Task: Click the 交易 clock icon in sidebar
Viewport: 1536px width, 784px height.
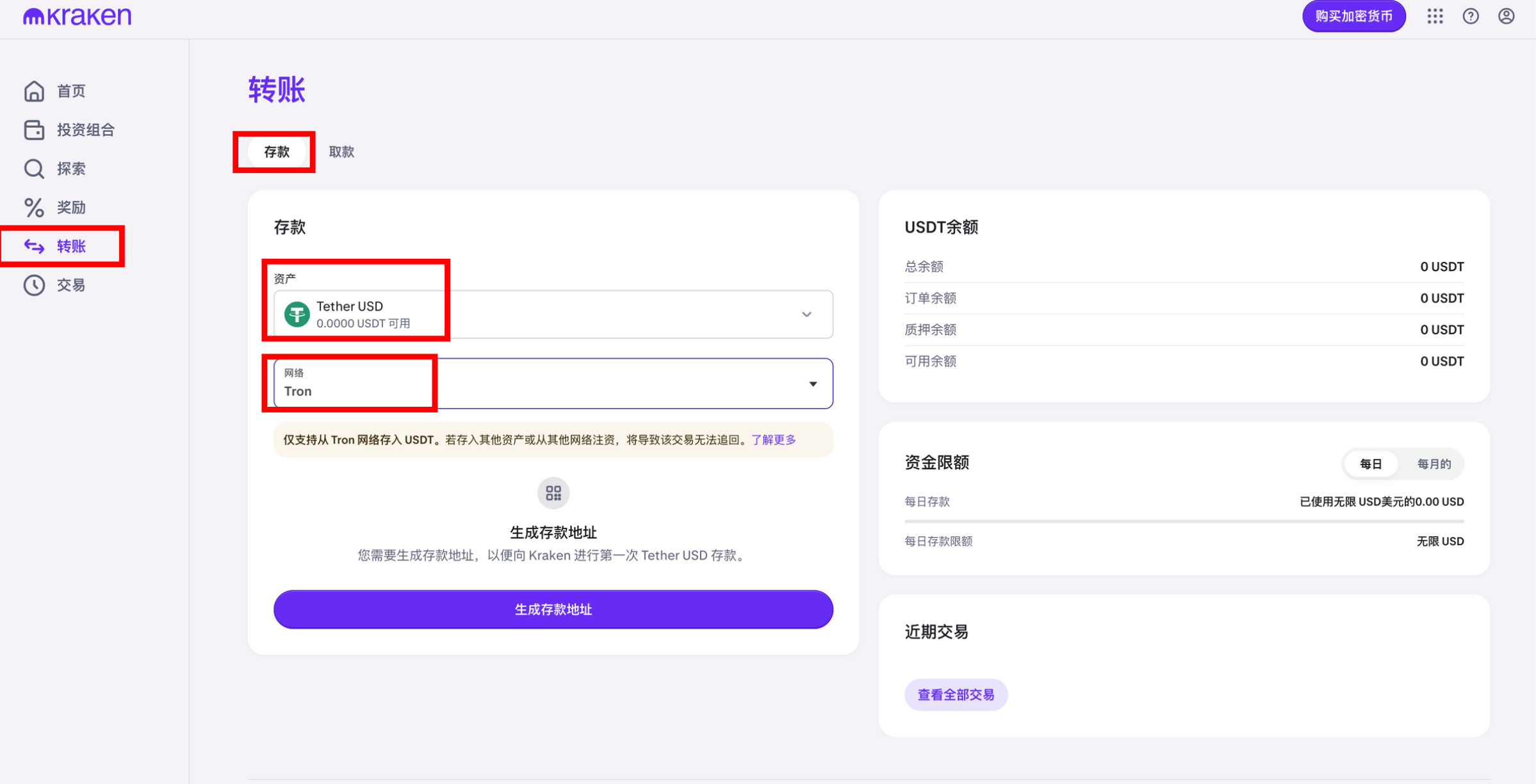Action: (34, 285)
